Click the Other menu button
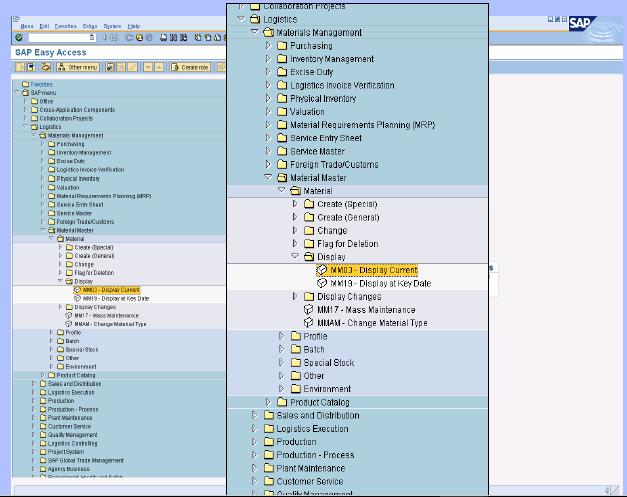This screenshot has height=497, width=627. click(78, 67)
